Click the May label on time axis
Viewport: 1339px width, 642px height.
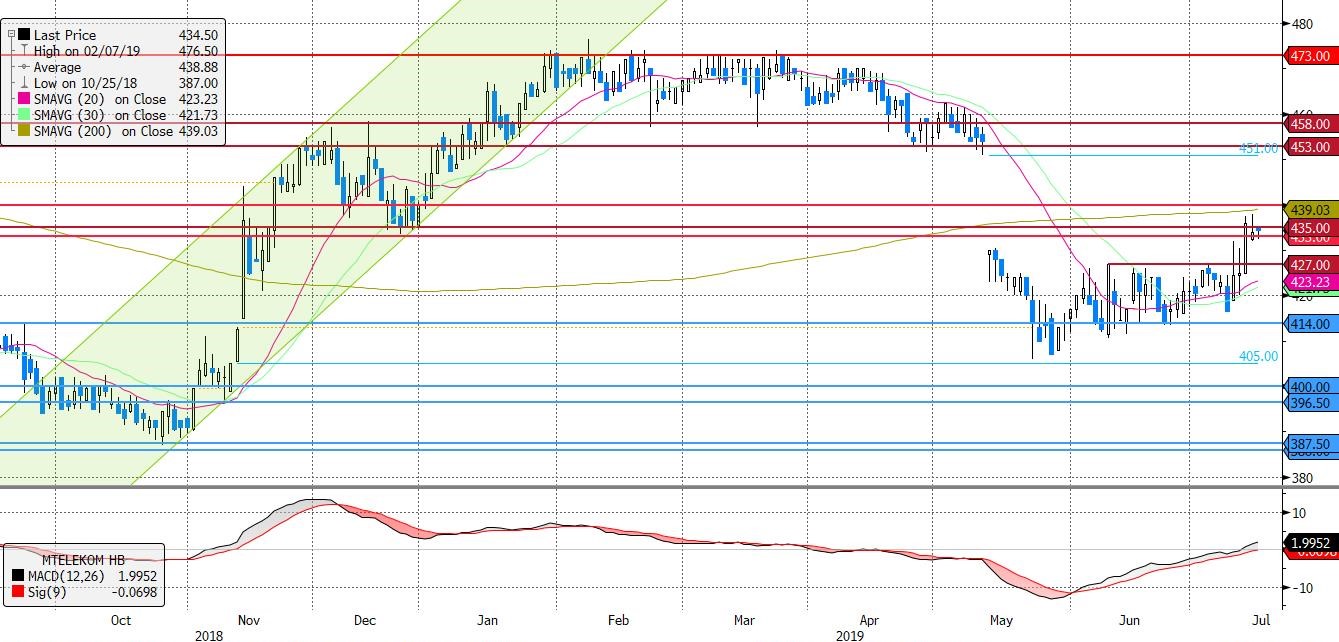coord(1002,620)
